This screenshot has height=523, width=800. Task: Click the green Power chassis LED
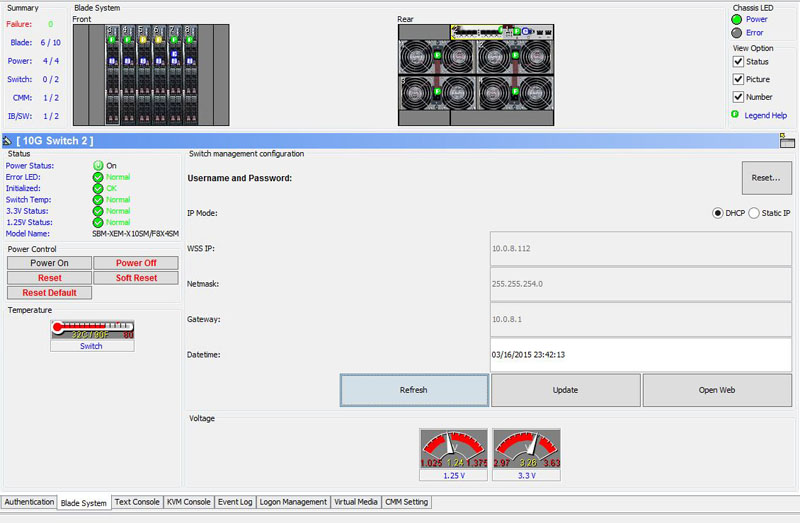coord(737,18)
